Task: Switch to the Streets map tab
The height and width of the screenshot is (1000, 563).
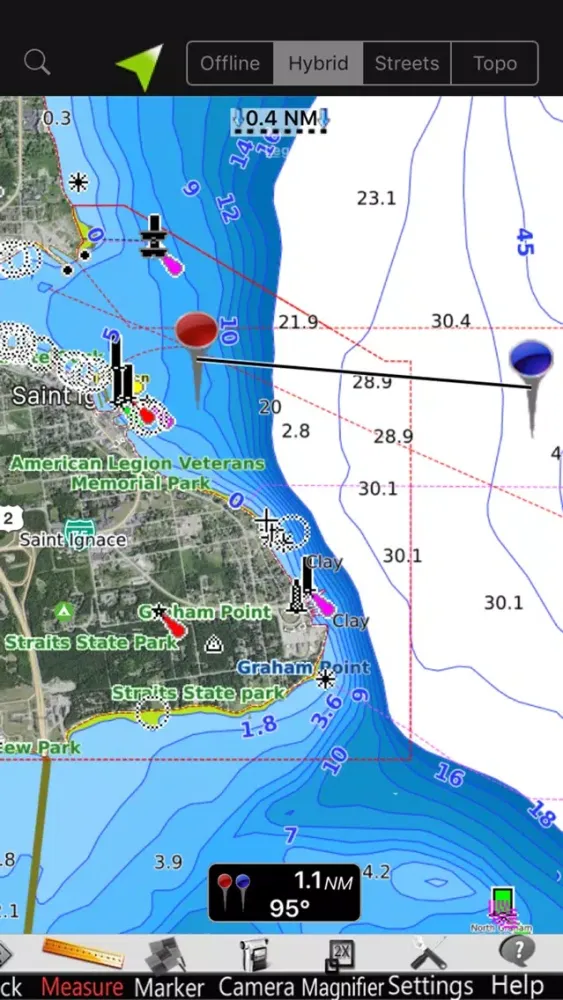Action: click(407, 63)
